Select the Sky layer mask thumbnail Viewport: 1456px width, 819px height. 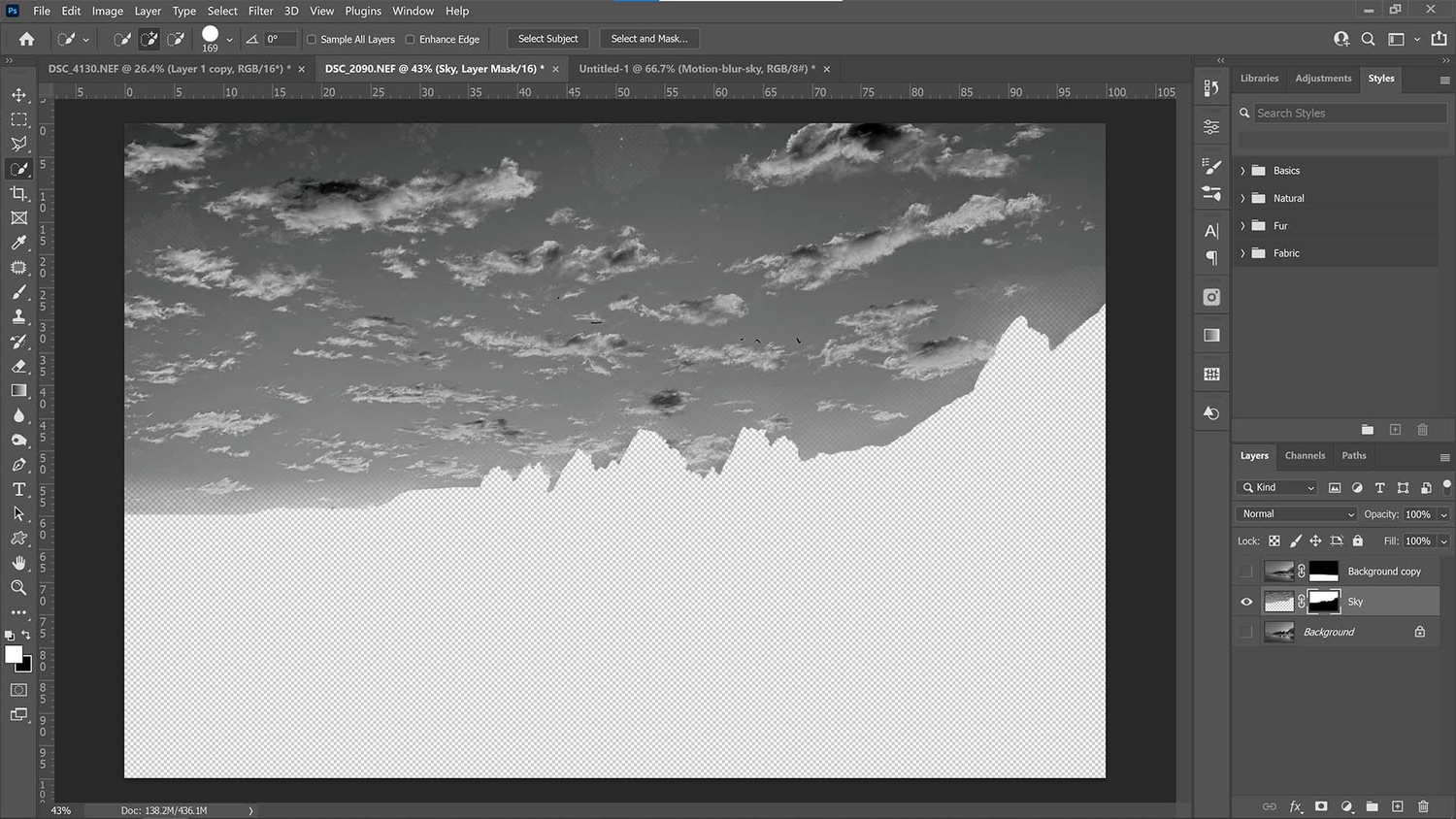(1324, 602)
